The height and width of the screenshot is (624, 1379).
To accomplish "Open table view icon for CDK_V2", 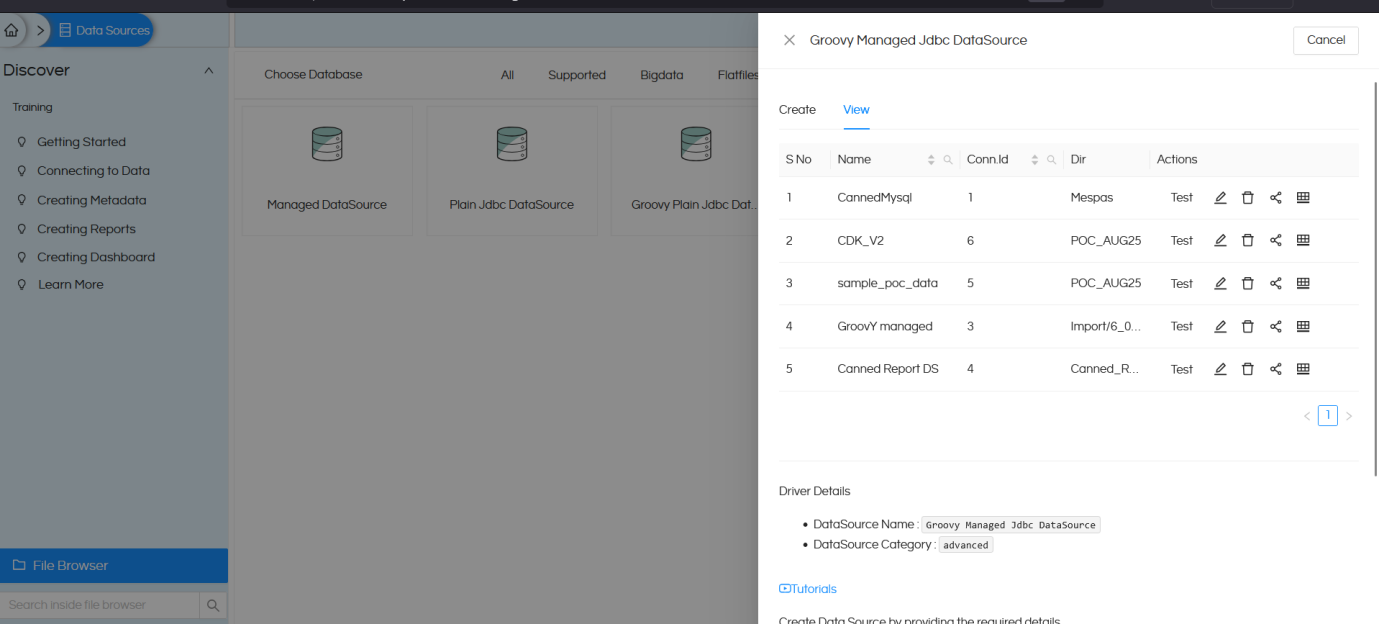I will pos(1303,241).
